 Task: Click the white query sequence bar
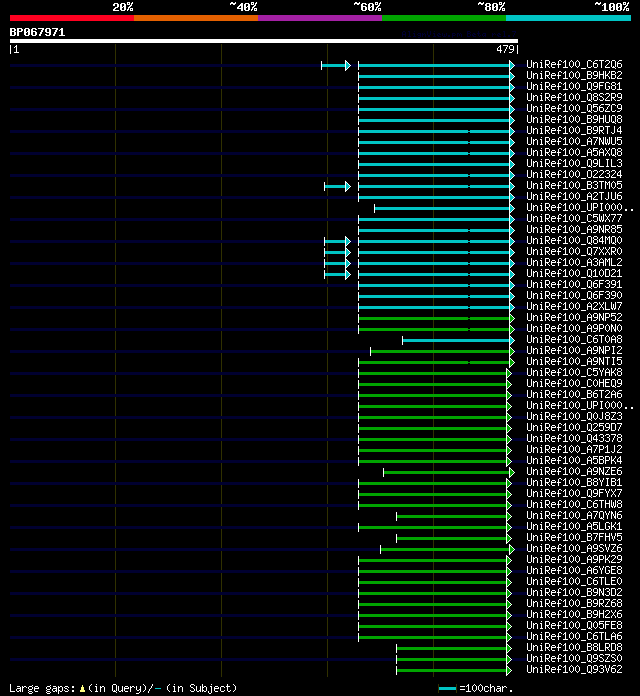[264, 41]
